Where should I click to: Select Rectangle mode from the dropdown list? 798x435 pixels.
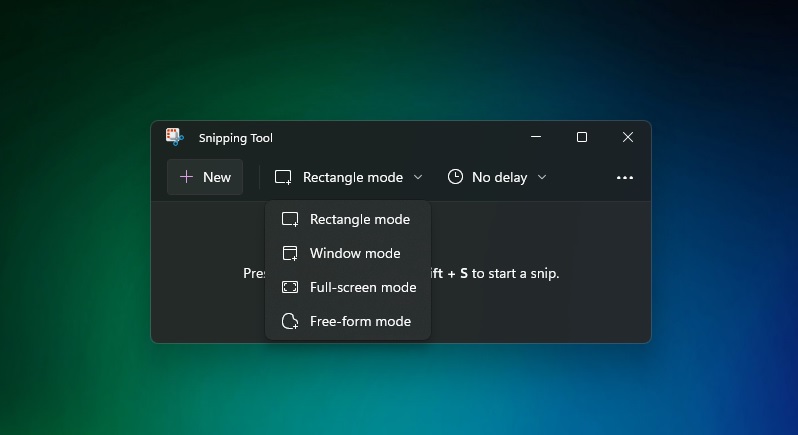point(359,219)
